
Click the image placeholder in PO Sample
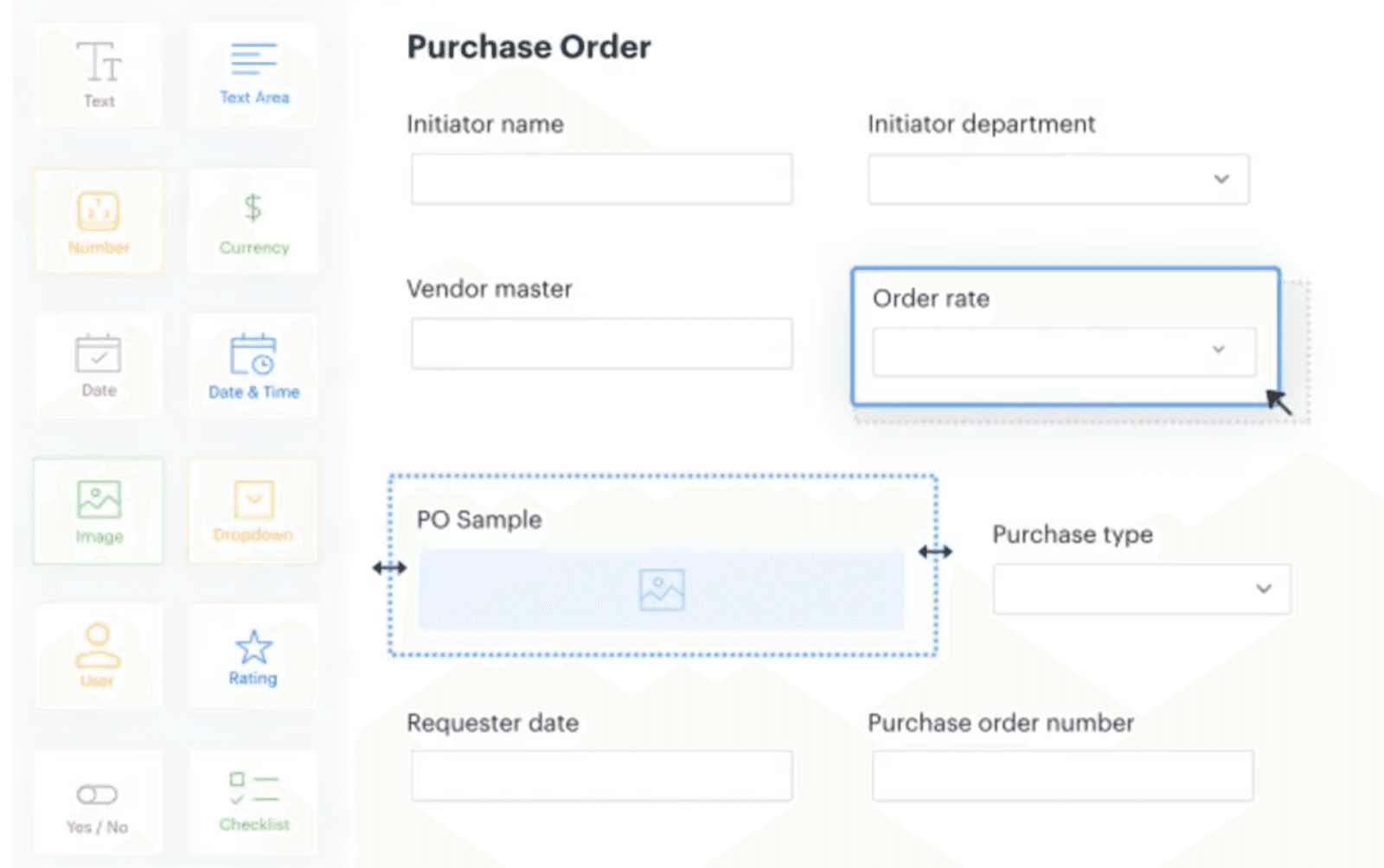click(662, 590)
